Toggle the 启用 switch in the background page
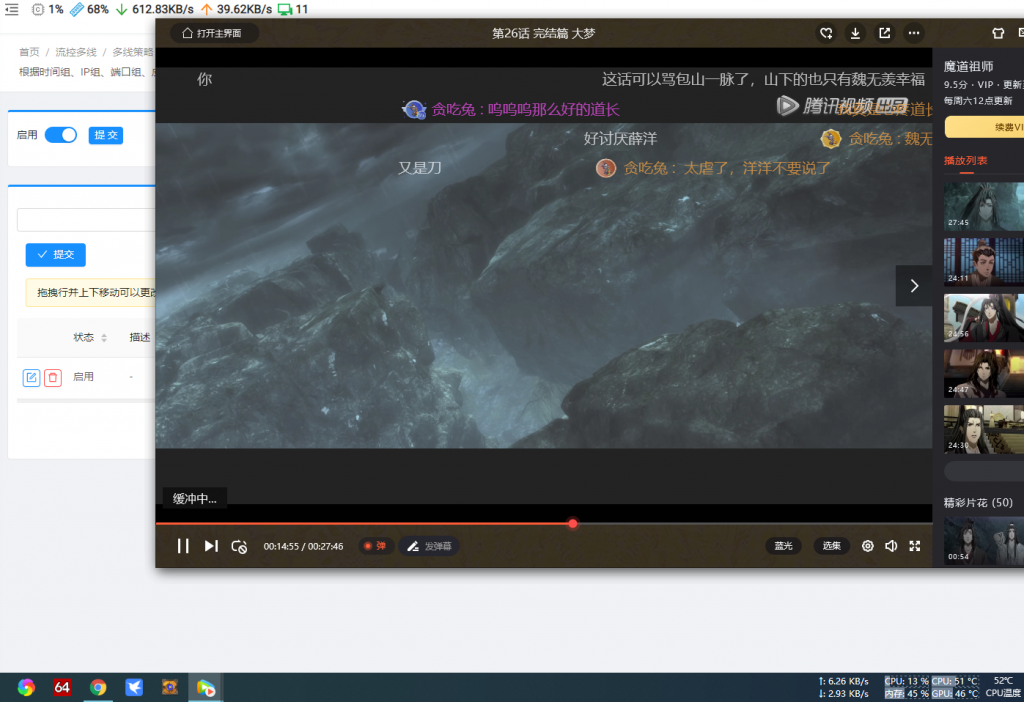 61,135
